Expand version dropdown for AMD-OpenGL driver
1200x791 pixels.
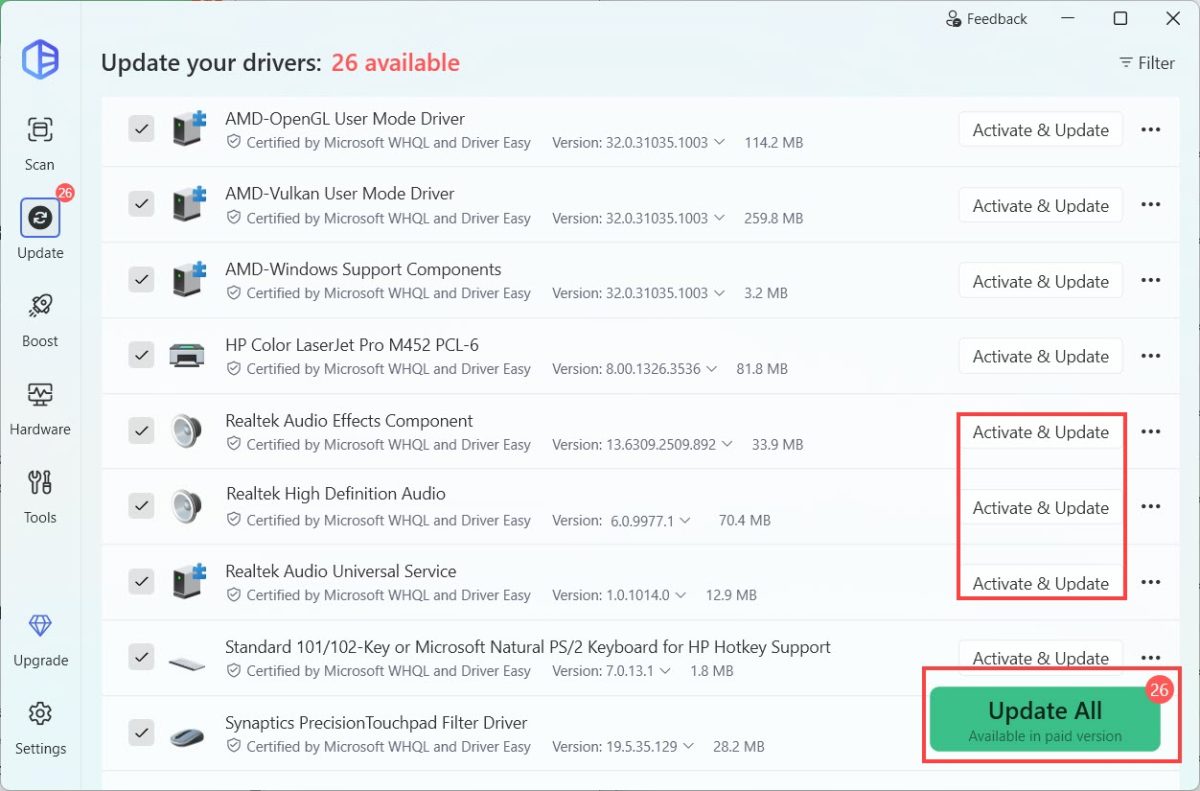pos(717,143)
